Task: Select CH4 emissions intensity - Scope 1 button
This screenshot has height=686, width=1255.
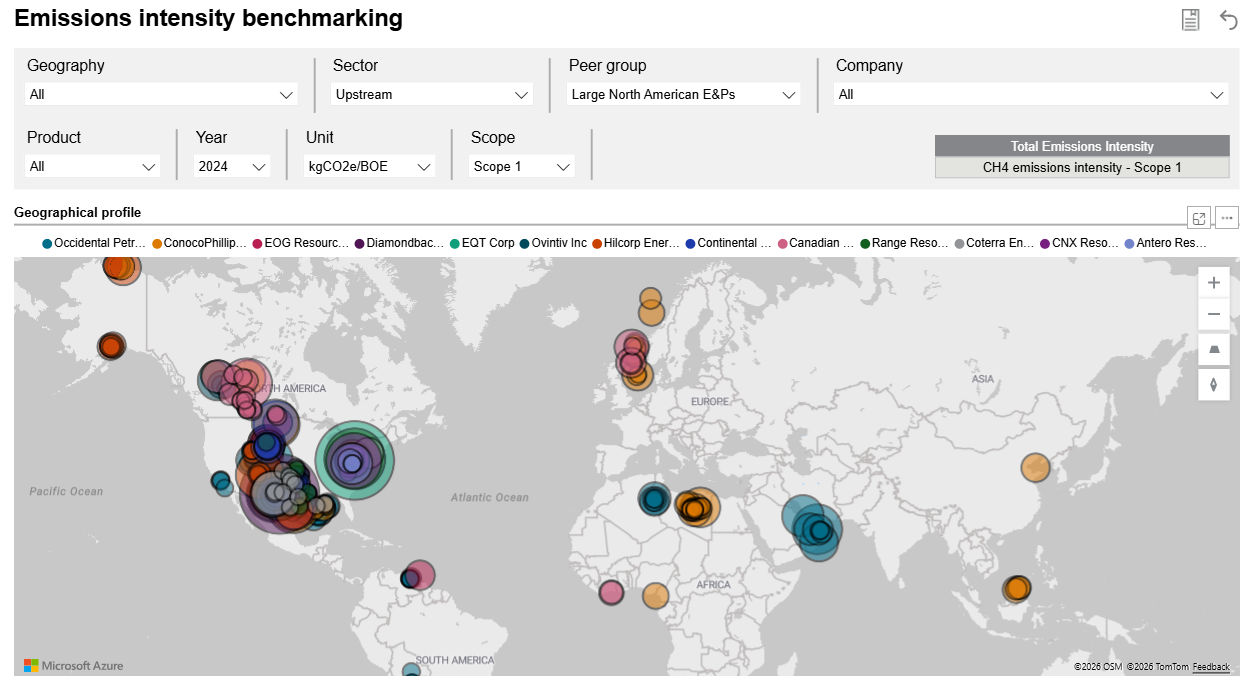Action: 1082,167
